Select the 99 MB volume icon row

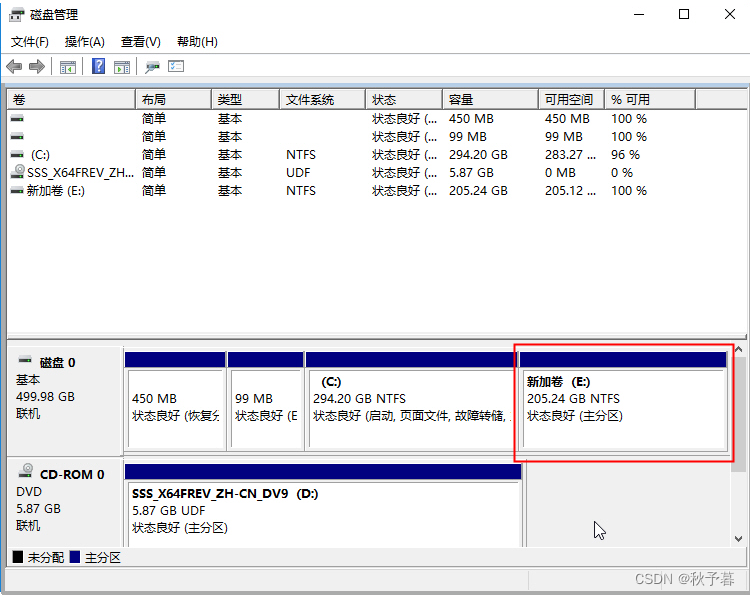click(x=17, y=136)
